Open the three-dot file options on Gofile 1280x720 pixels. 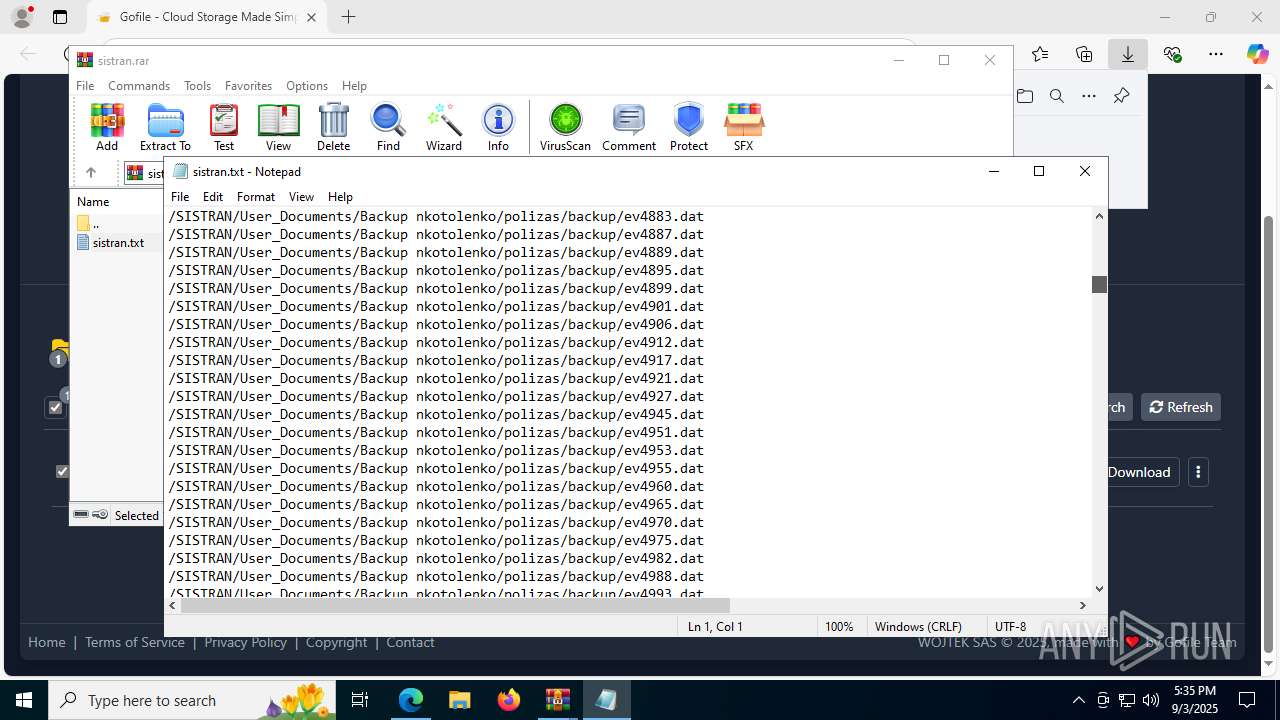[x=1198, y=472]
